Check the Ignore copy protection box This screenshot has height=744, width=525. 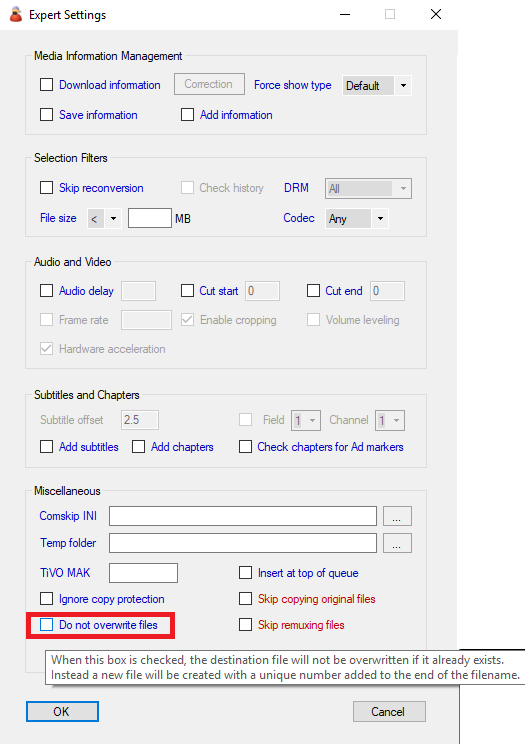(x=47, y=599)
